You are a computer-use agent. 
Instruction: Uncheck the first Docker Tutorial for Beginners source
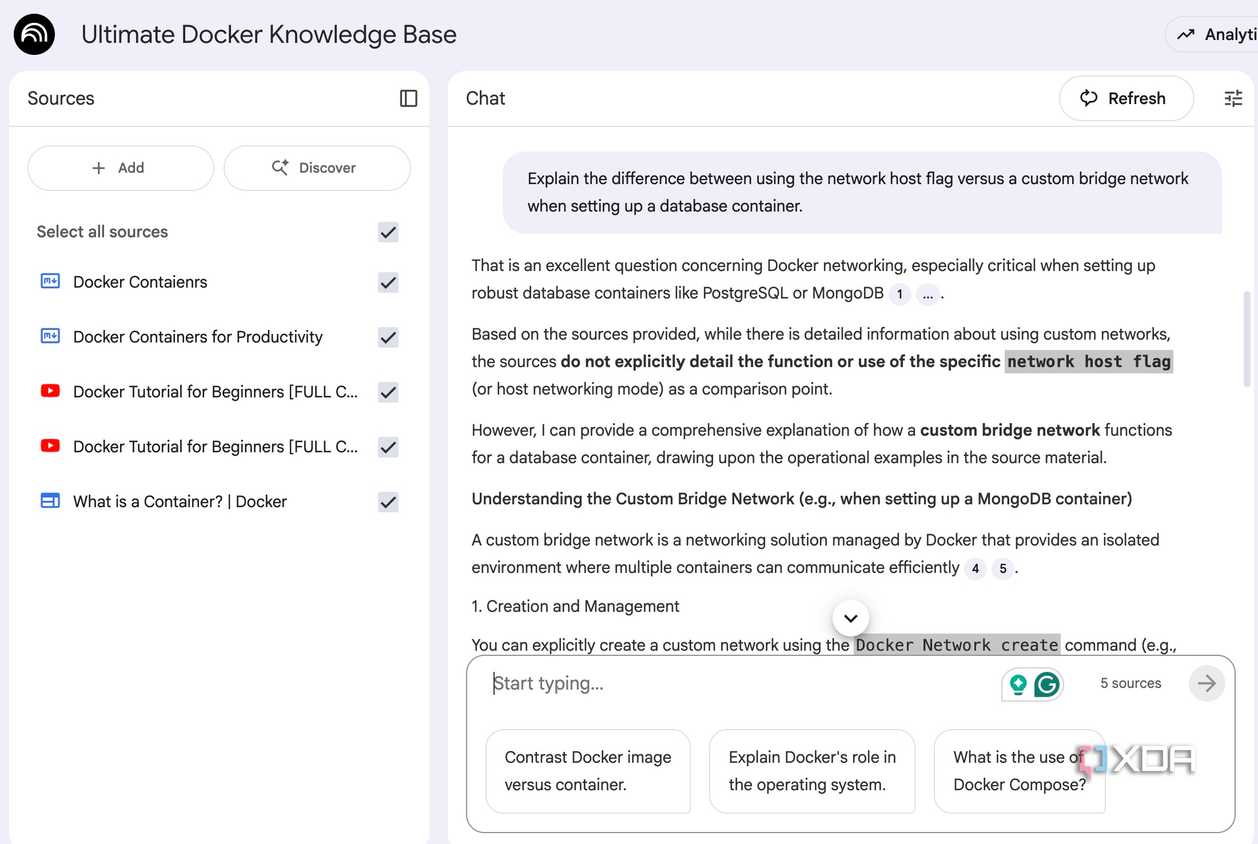(x=388, y=393)
